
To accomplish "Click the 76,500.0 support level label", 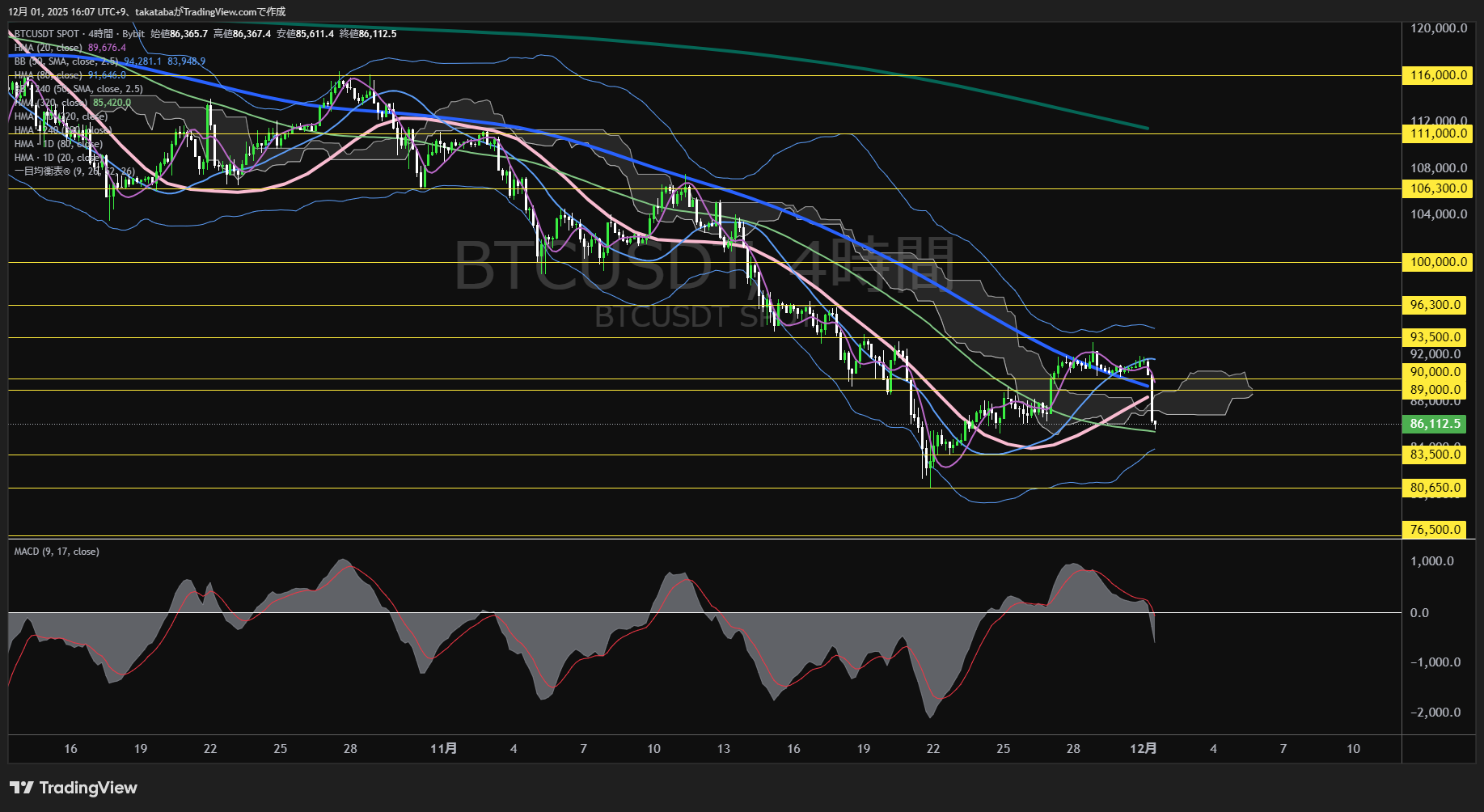I will pos(1436,529).
